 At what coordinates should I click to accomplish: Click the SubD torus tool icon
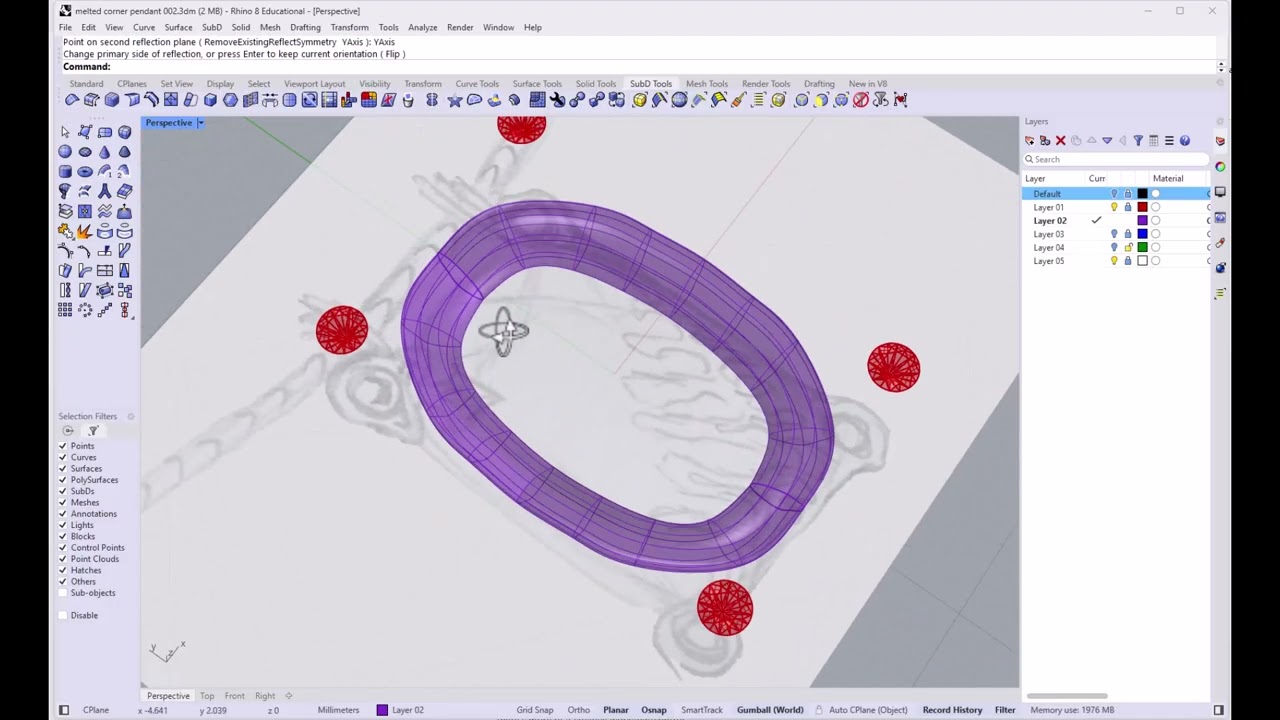click(85, 171)
